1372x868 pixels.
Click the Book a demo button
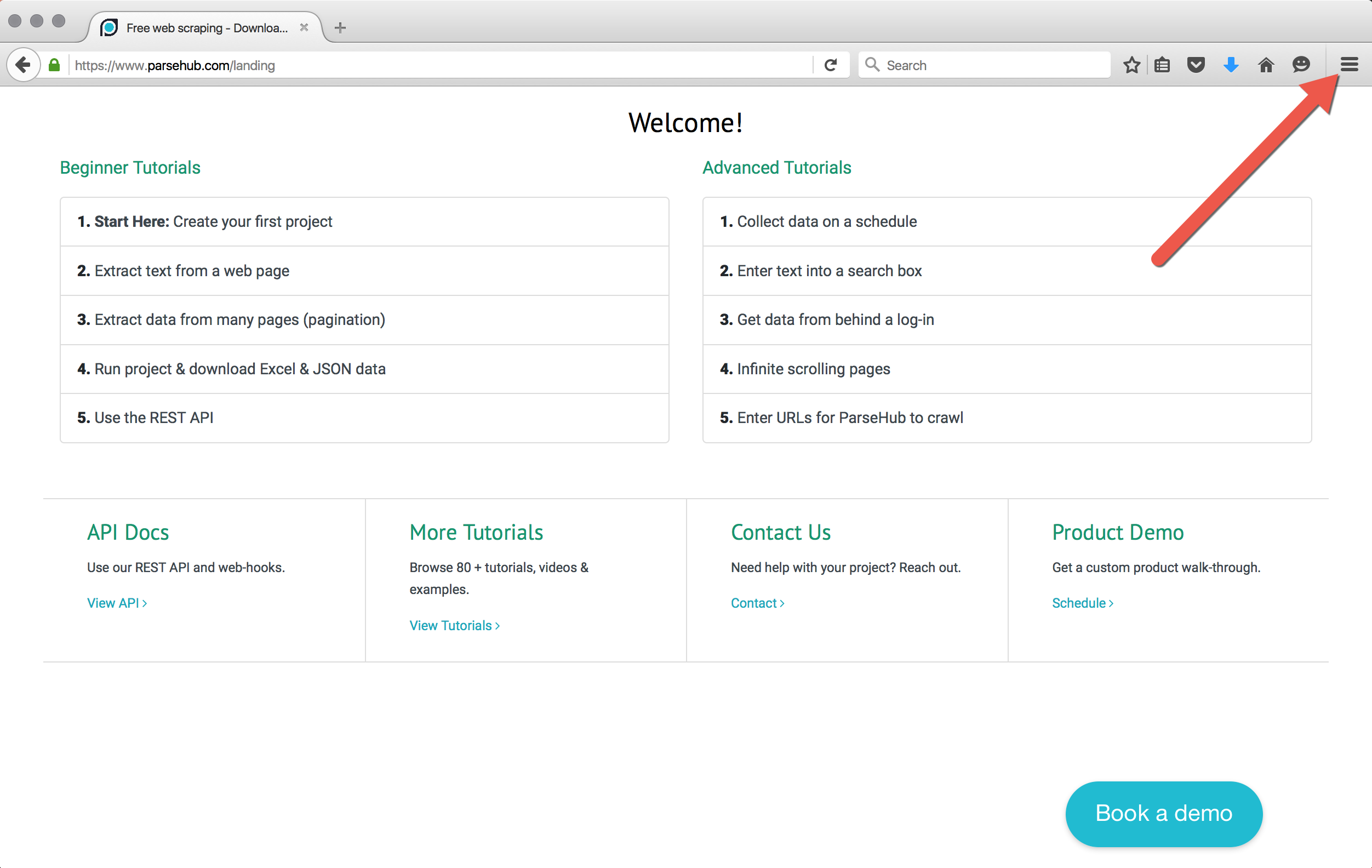(1163, 813)
